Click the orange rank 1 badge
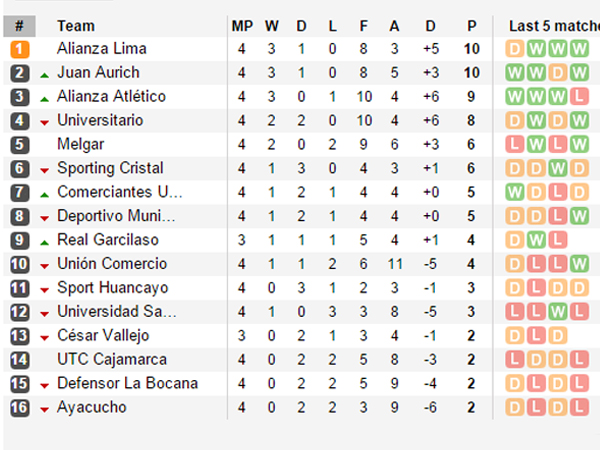 coord(20,49)
